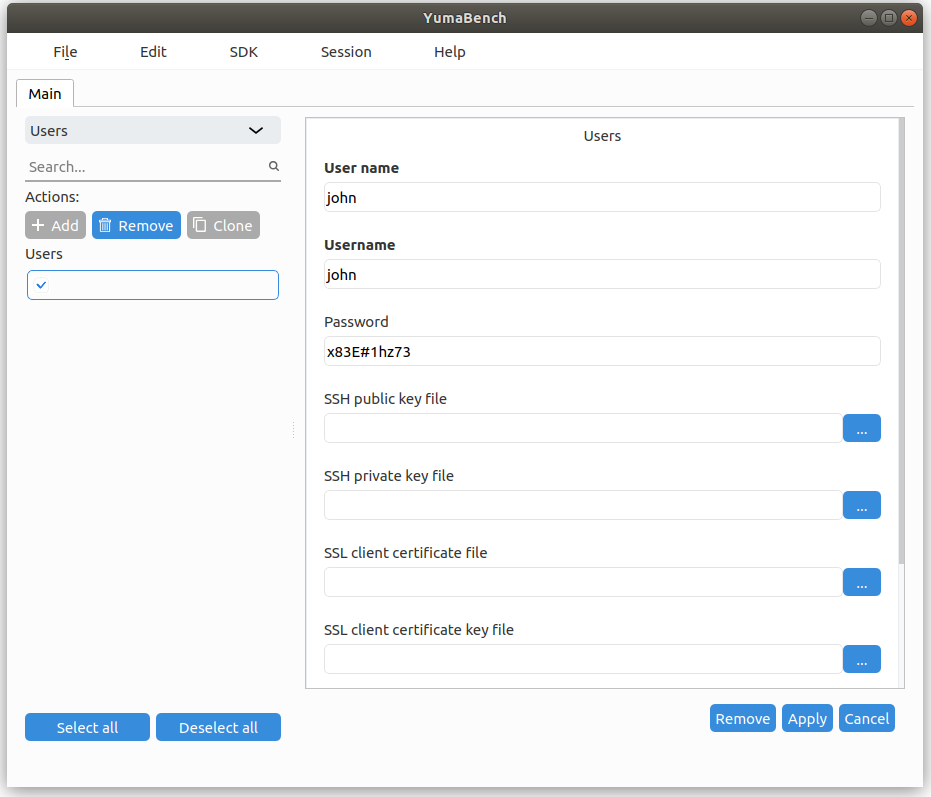931x797 pixels.
Task: Open the Users category dropdown
Action: [153, 131]
